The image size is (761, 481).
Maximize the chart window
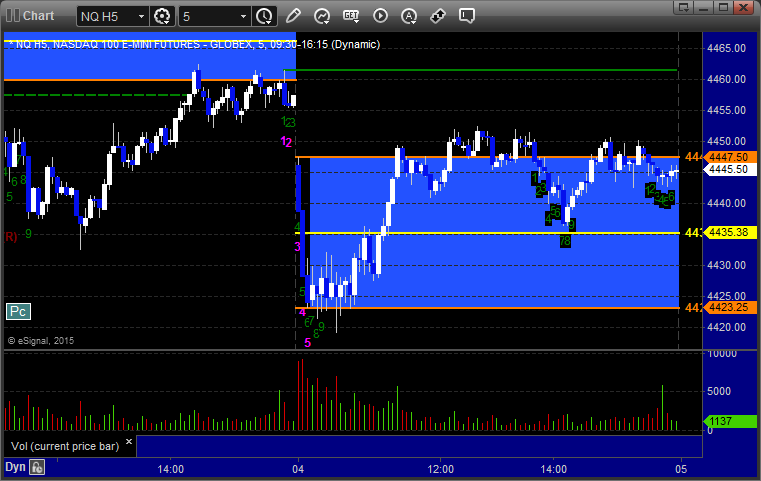724,7
